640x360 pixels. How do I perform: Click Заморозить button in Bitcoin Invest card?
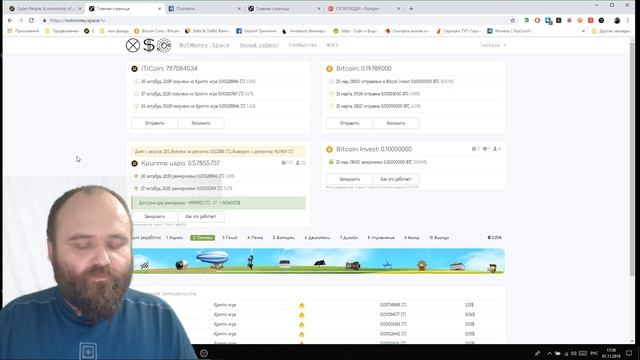point(350,179)
